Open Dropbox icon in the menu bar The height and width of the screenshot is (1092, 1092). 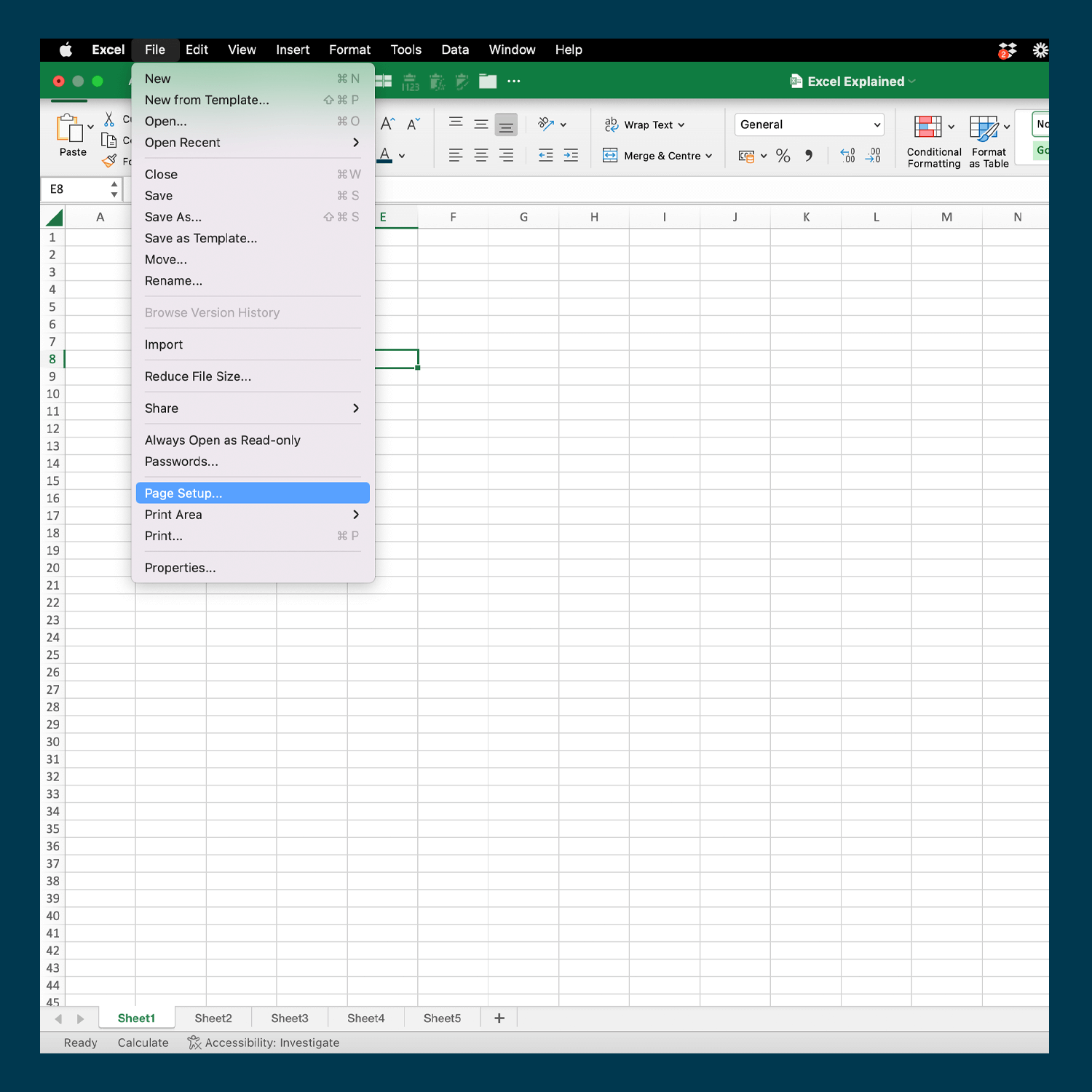tap(1007, 50)
